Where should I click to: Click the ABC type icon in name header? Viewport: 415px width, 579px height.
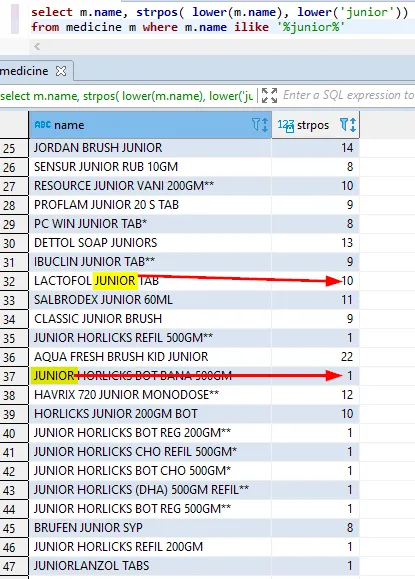42,125
